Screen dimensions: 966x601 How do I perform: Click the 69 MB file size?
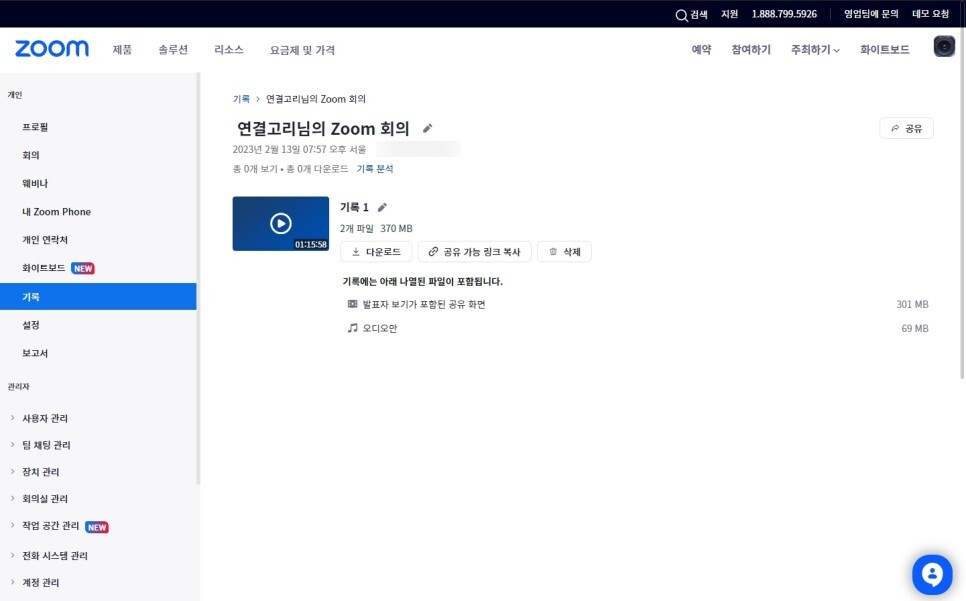click(x=914, y=328)
